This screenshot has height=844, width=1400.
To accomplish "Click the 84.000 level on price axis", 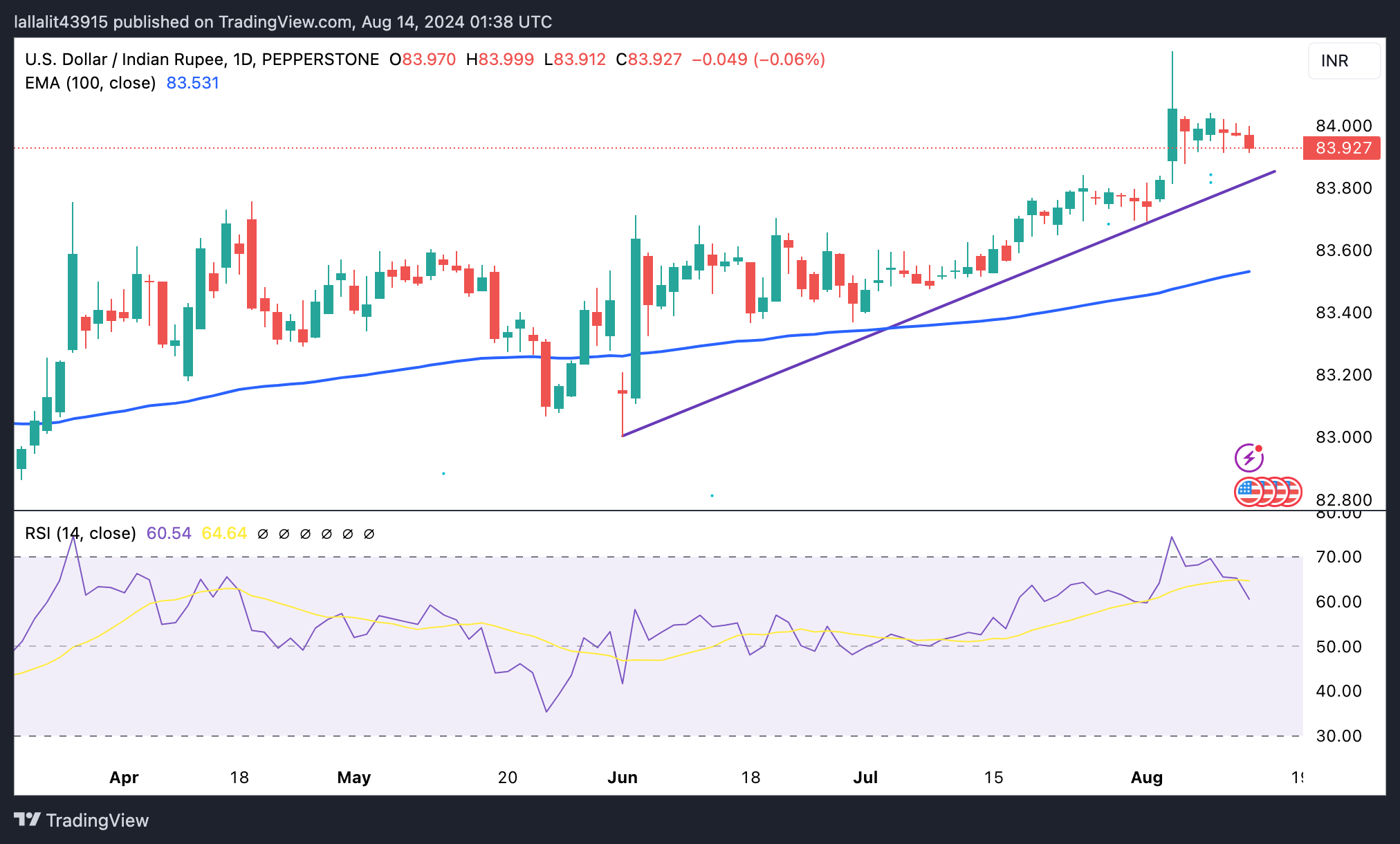I will [x=1343, y=126].
